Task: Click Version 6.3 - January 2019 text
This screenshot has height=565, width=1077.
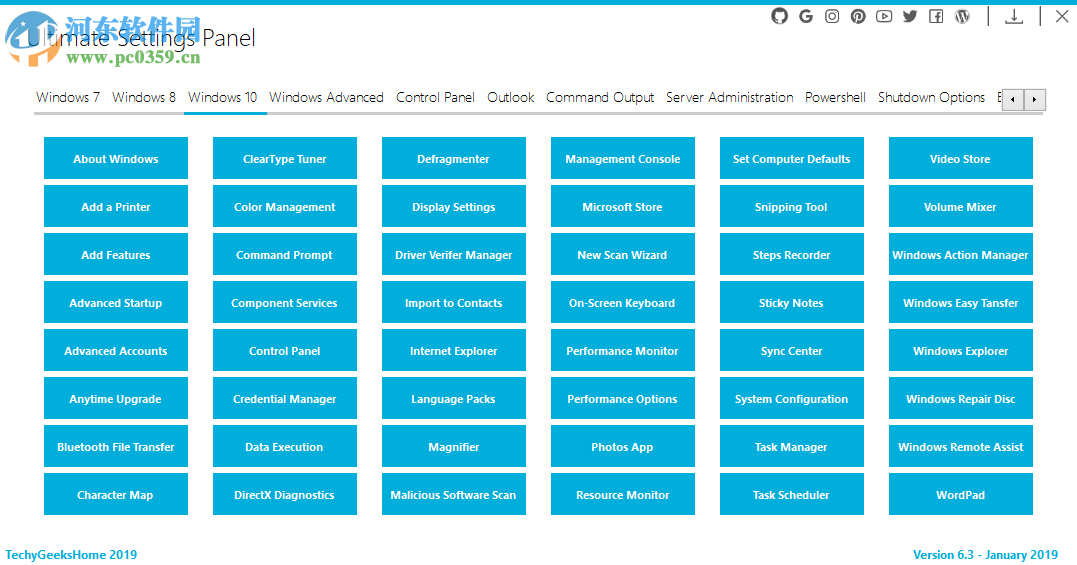Action: [x=985, y=554]
